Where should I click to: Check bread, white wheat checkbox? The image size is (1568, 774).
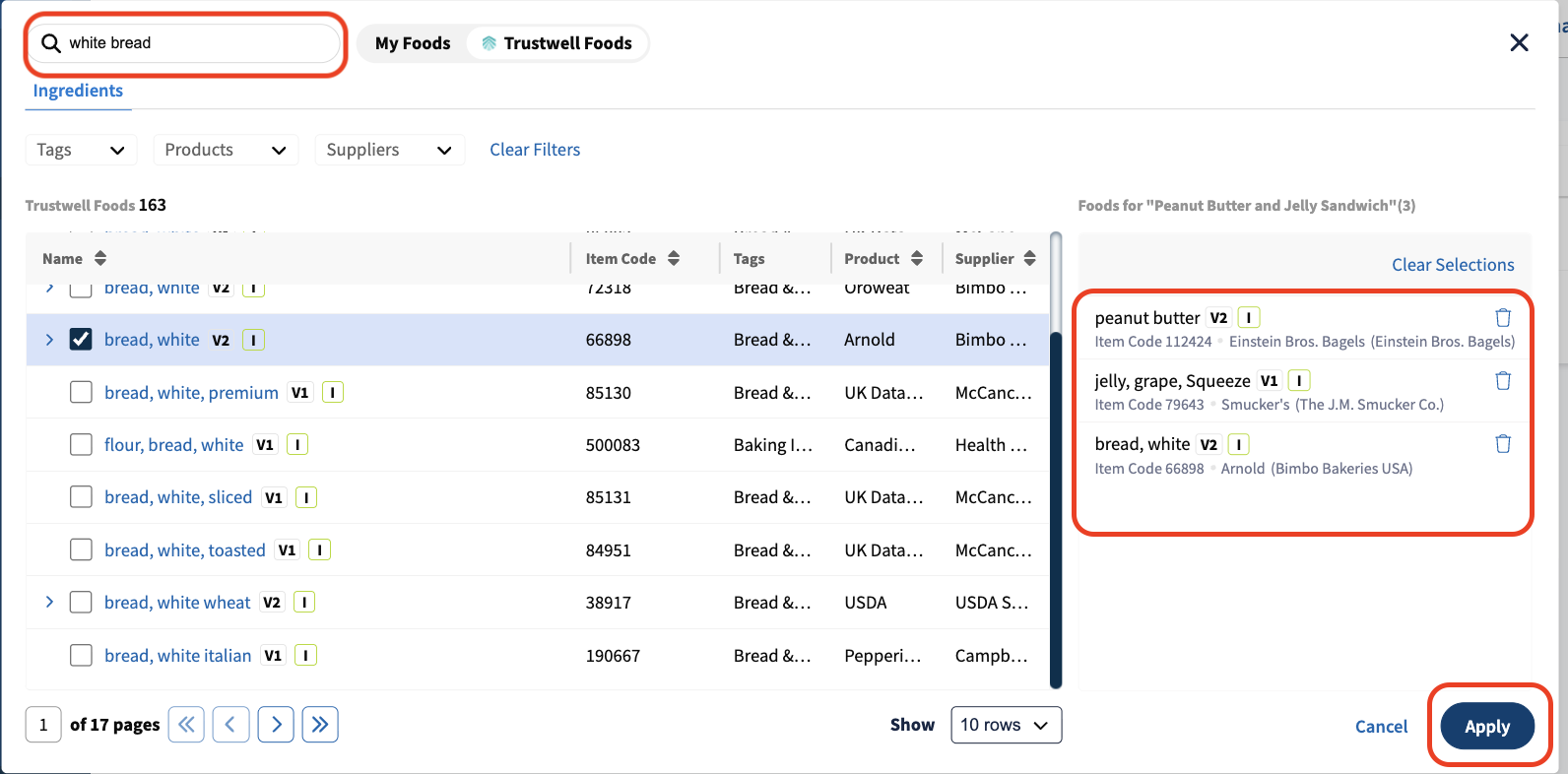tap(81, 602)
